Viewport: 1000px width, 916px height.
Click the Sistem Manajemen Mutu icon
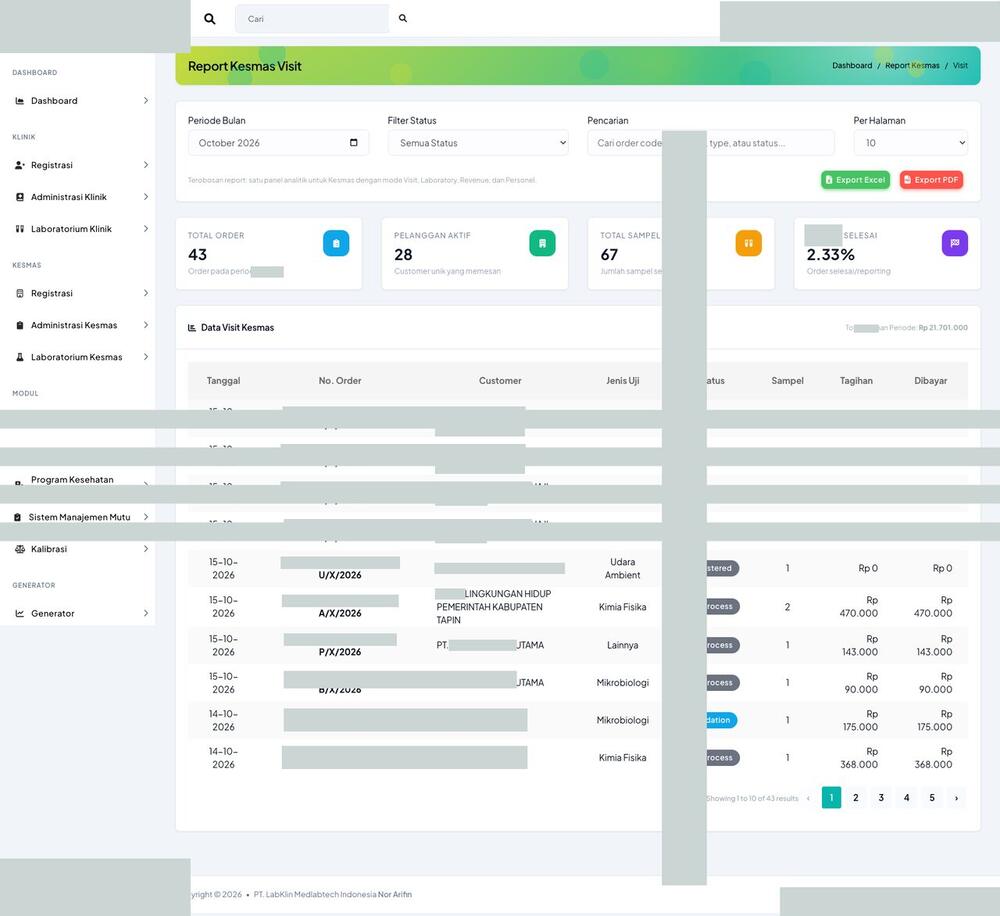pos(17,517)
